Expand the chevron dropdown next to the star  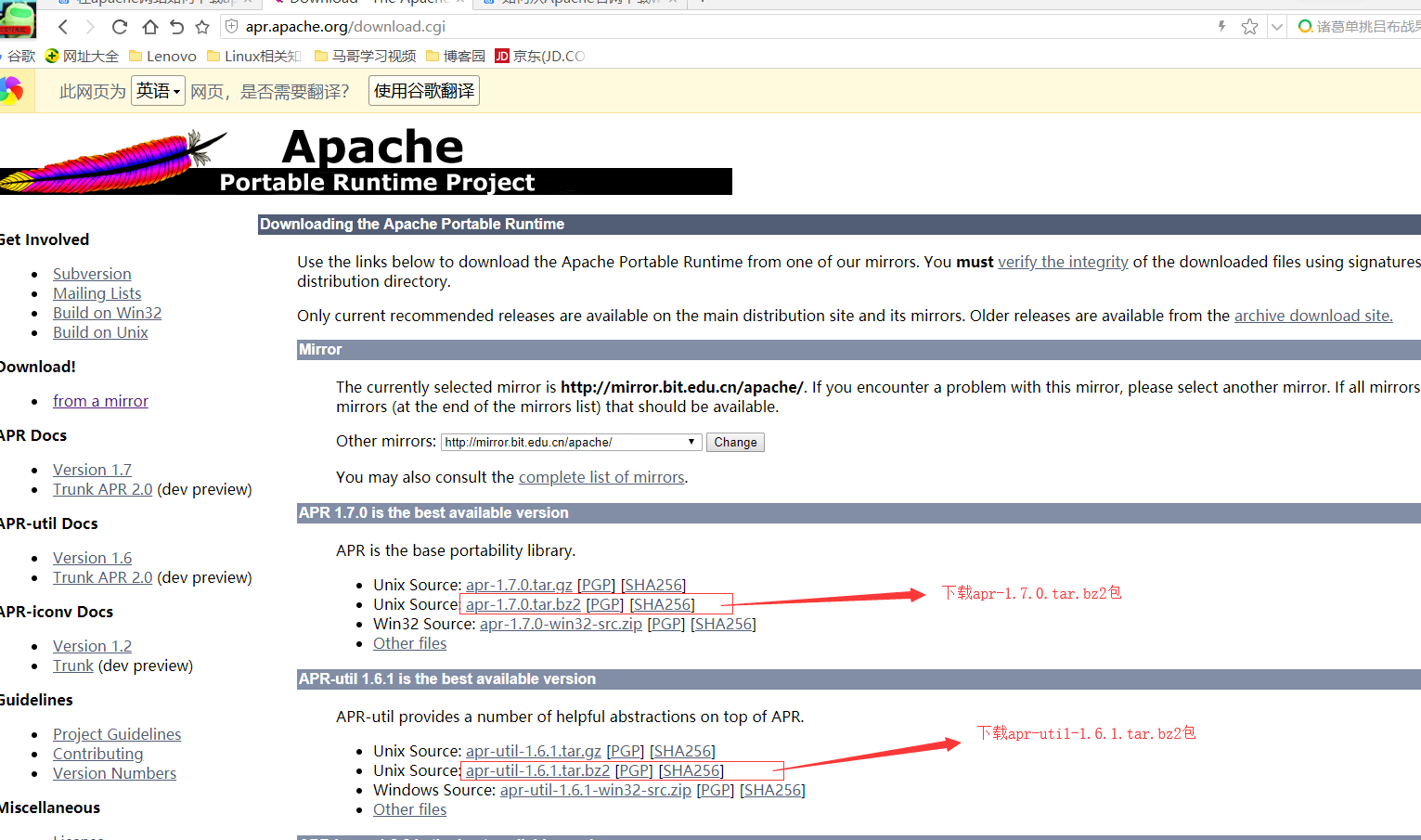[x=1276, y=27]
